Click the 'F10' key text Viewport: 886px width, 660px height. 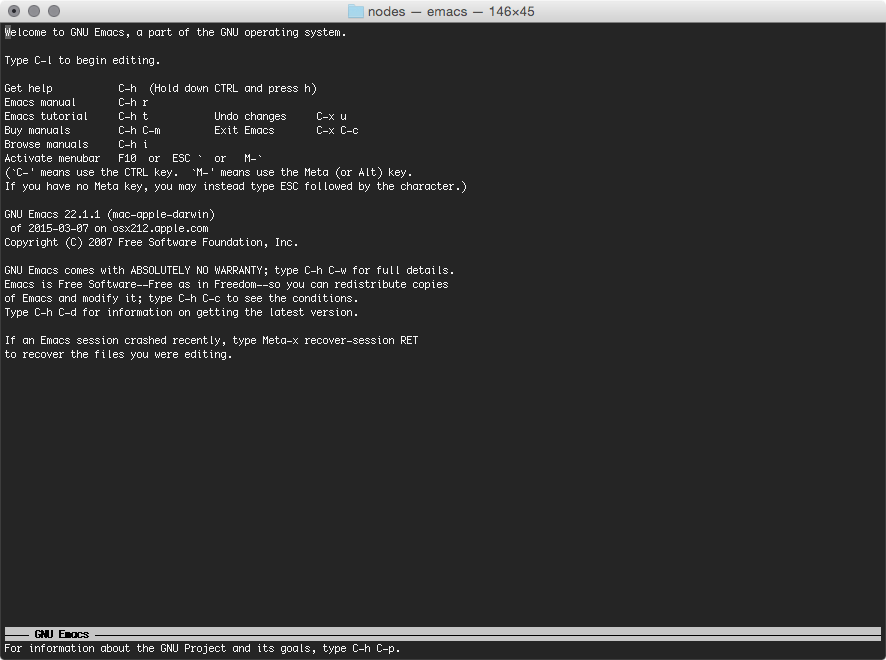pyautogui.click(x=127, y=158)
